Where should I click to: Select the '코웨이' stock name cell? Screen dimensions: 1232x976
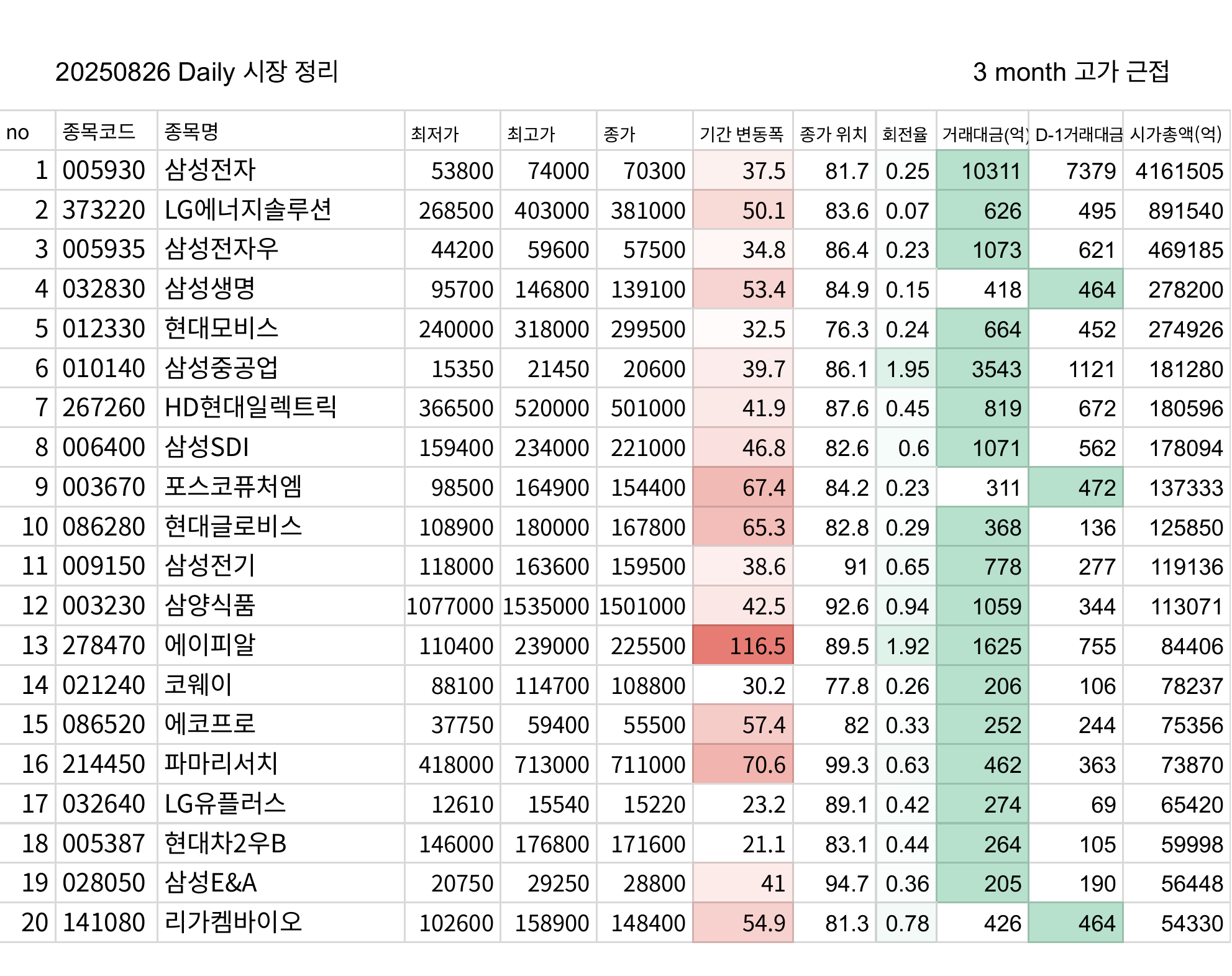[281, 685]
